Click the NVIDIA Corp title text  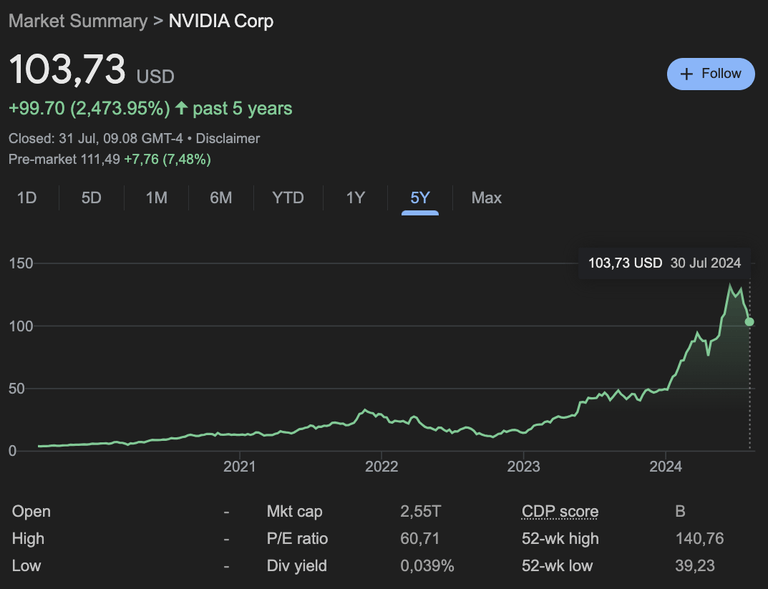tap(221, 21)
